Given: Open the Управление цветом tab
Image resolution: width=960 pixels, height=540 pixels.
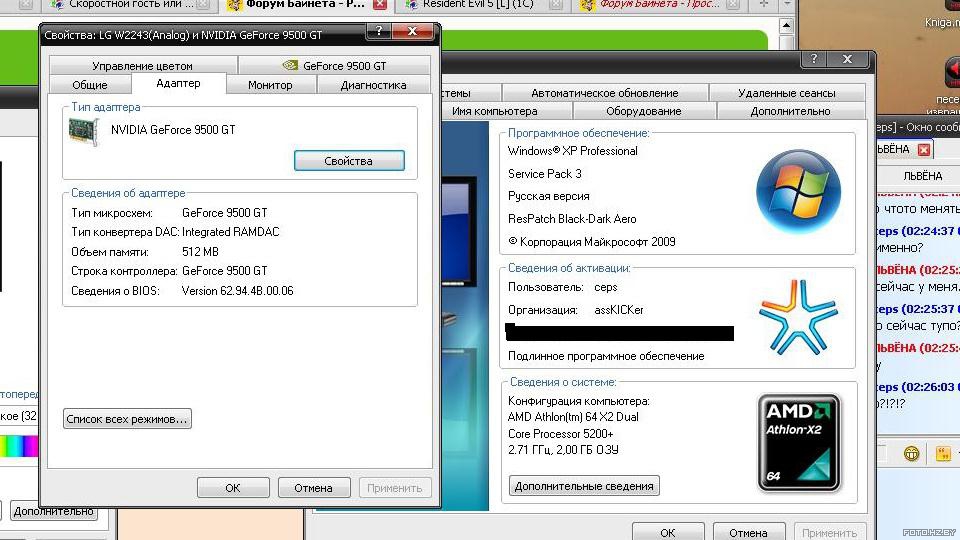Looking at the screenshot, I should pyautogui.click(x=143, y=66).
